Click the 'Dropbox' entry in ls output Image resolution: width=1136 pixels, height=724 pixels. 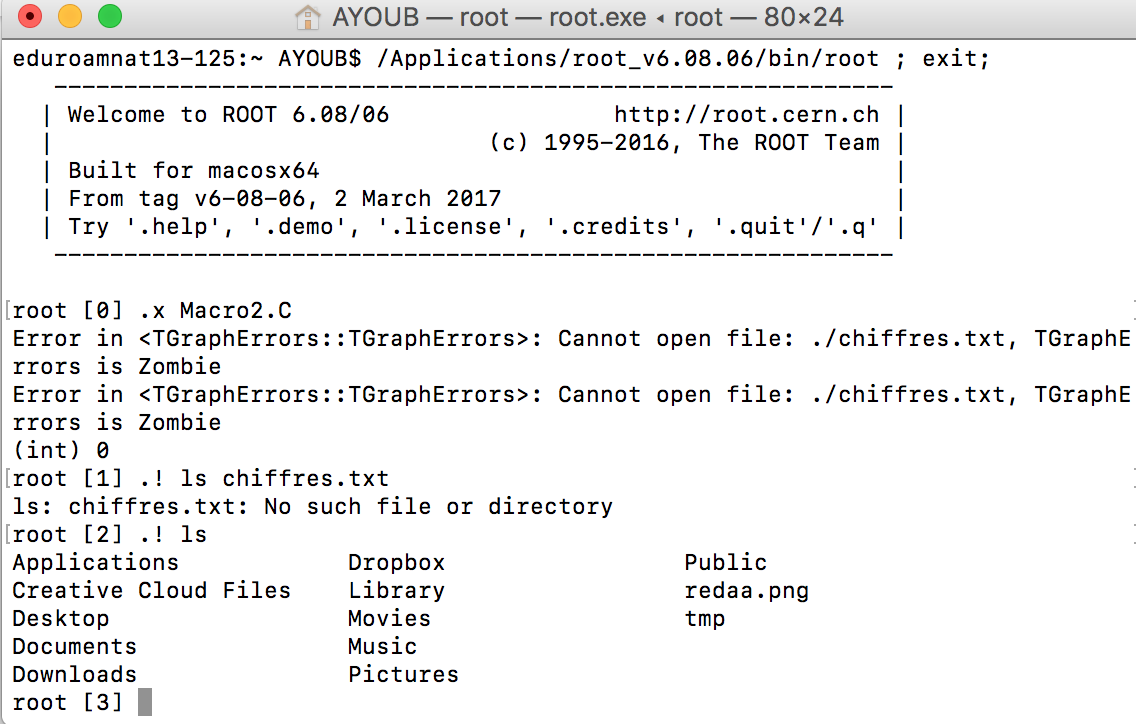(x=396, y=563)
